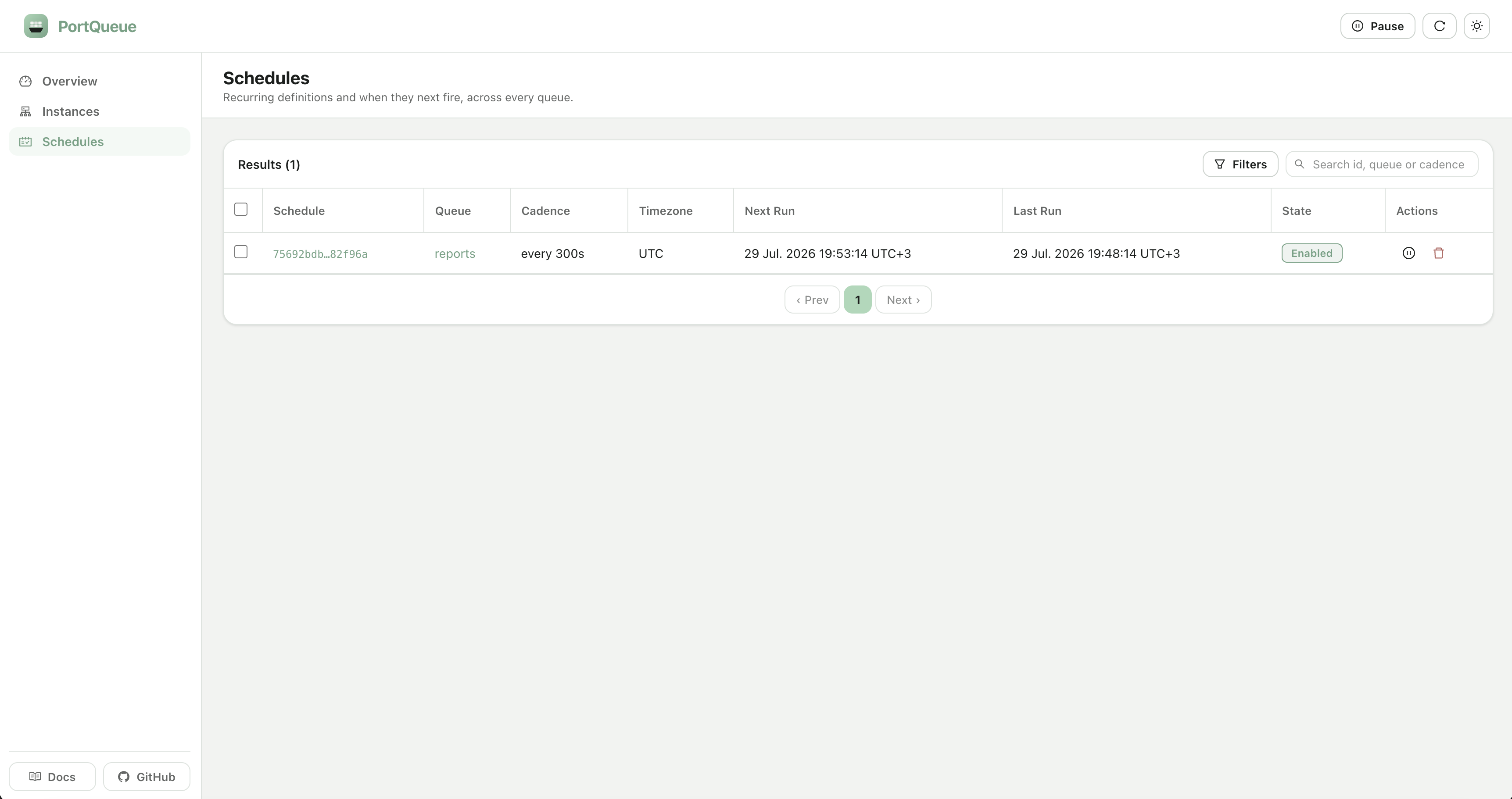Click the refresh icon in the header

click(x=1439, y=26)
